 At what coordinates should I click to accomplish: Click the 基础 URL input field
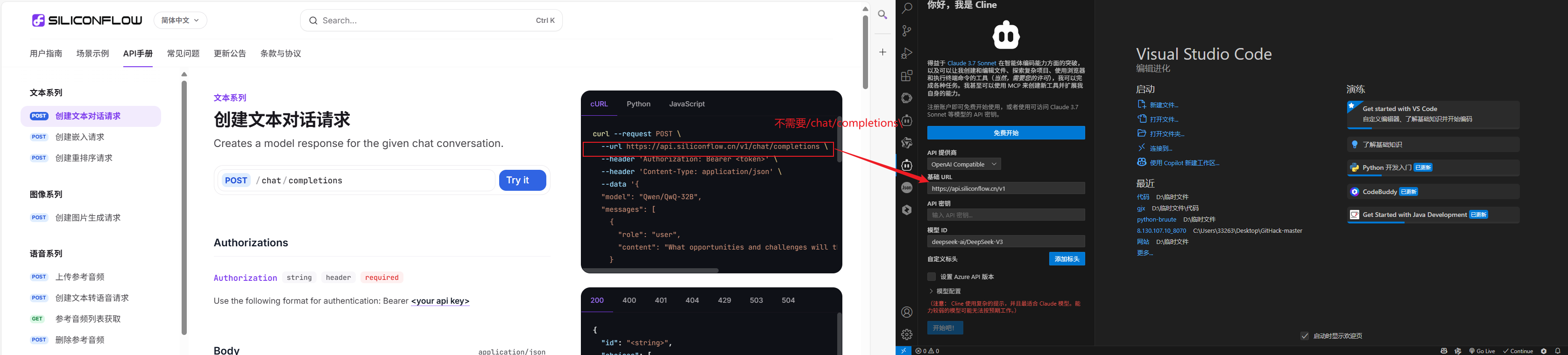1006,188
